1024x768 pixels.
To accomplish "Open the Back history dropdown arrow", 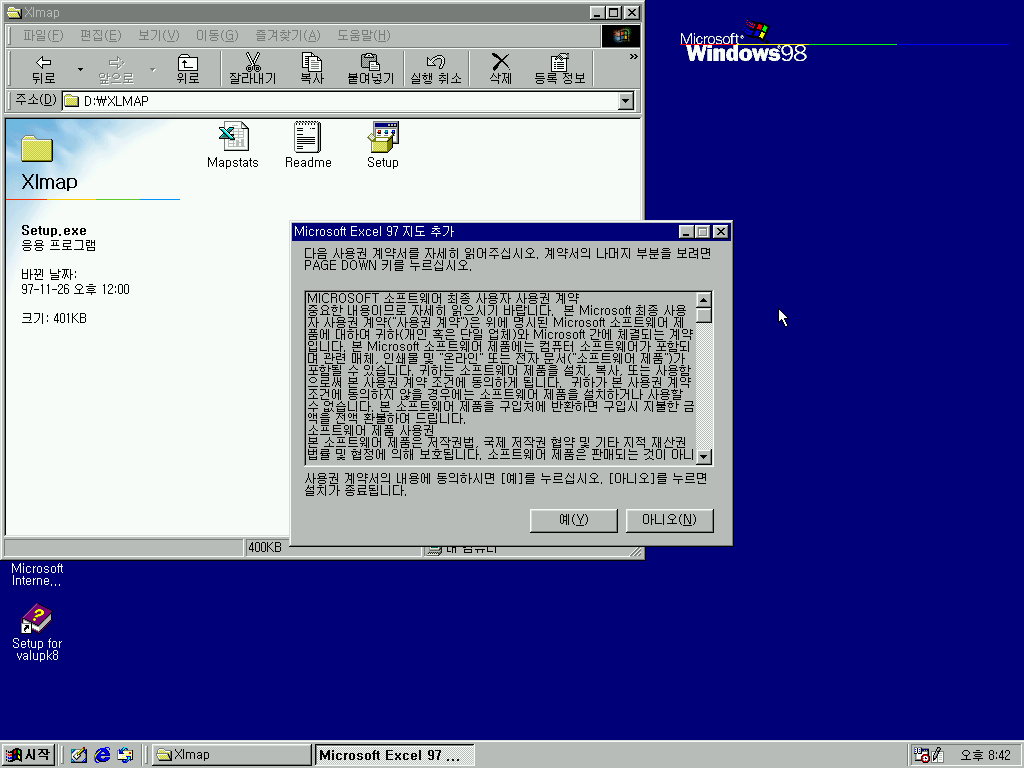I will tap(80, 69).
